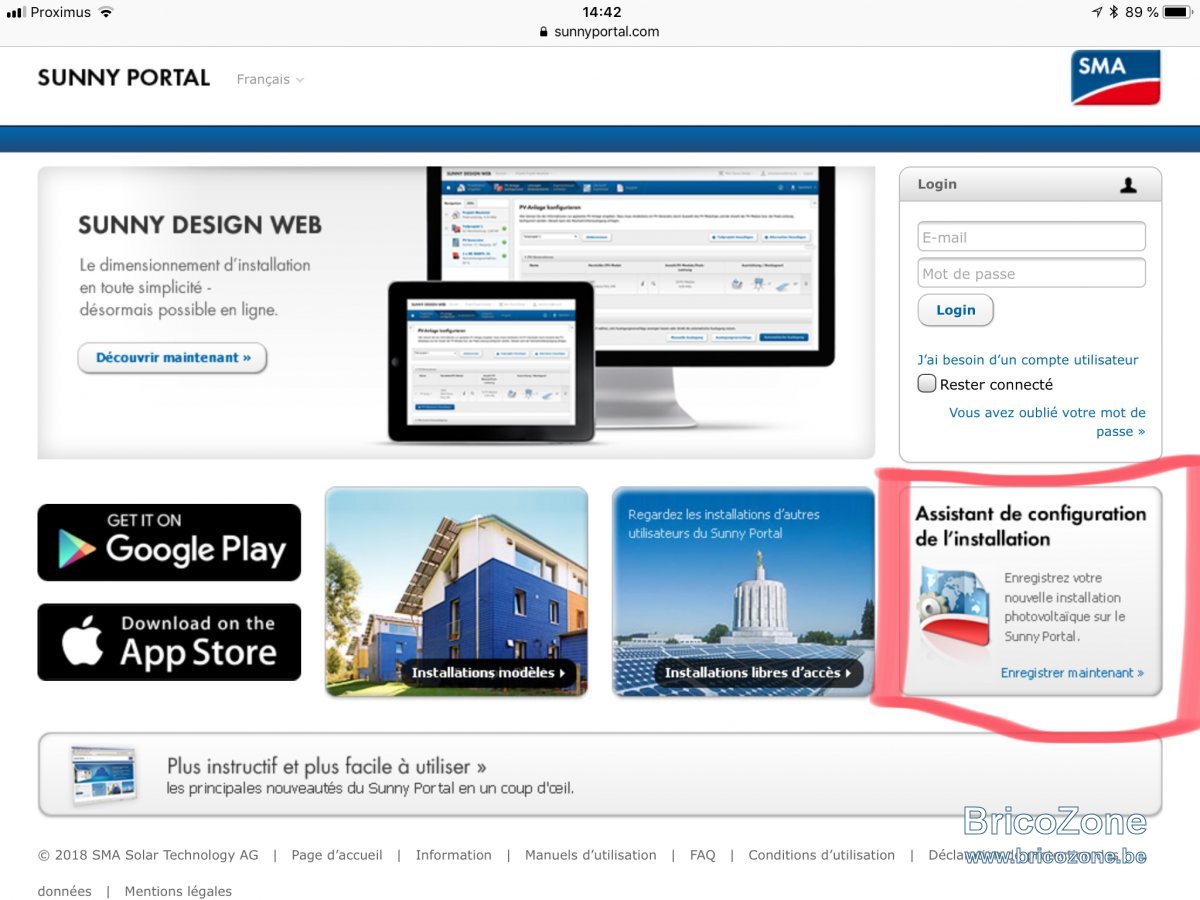Tap the Wi-Fi signal icon
Viewport: 1200px width, 900px height.
tap(106, 12)
